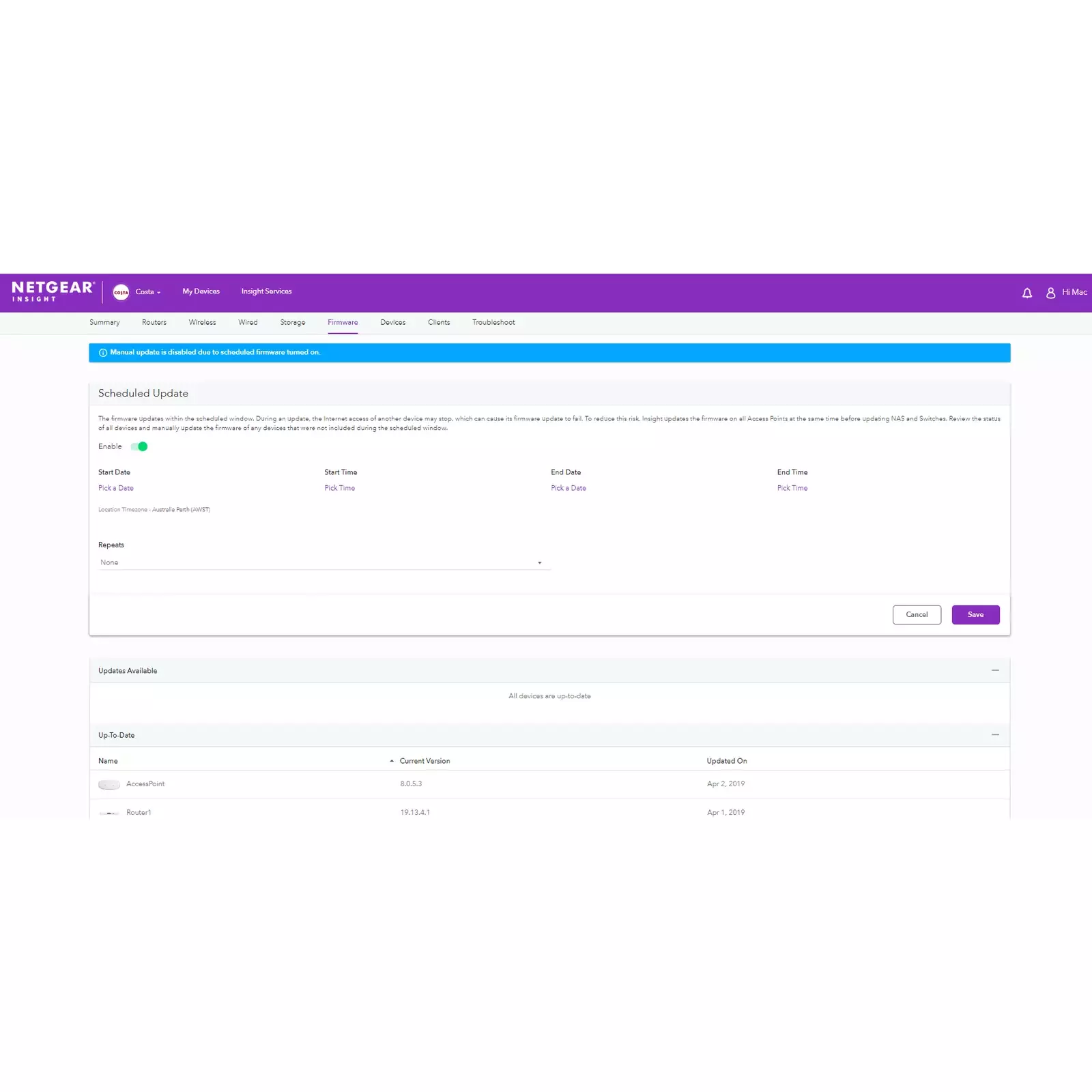Click the info icon in blue banner
This screenshot has height=1092, width=1092.
pyautogui.click(x=103, y=353)
